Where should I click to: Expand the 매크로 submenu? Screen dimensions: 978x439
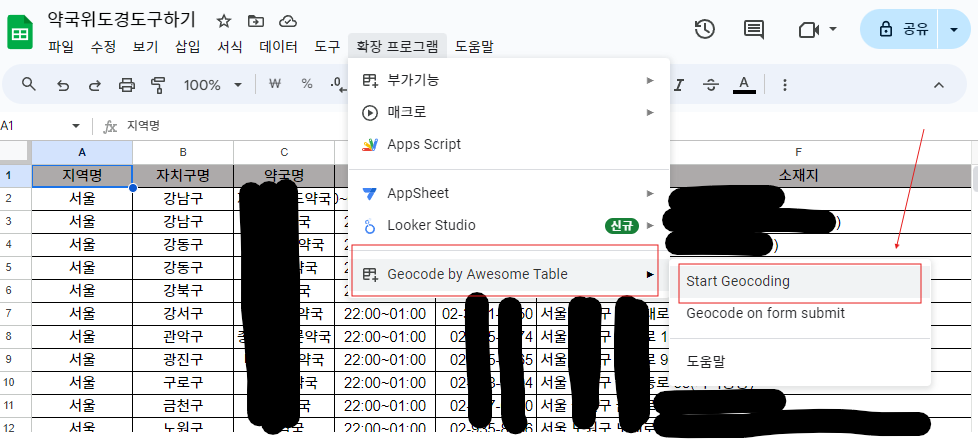coord(509,112)
